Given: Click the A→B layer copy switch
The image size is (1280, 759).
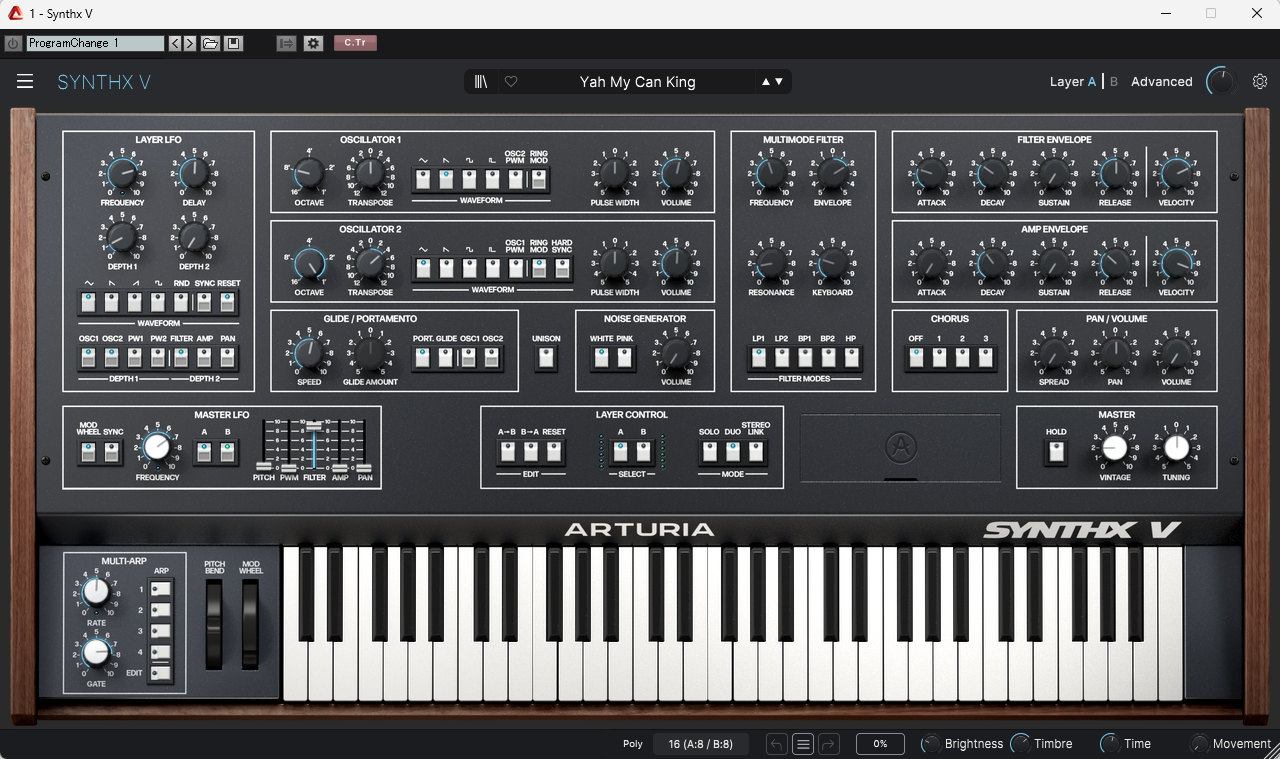Looking at the screenshot, I should tap(507, 452).
